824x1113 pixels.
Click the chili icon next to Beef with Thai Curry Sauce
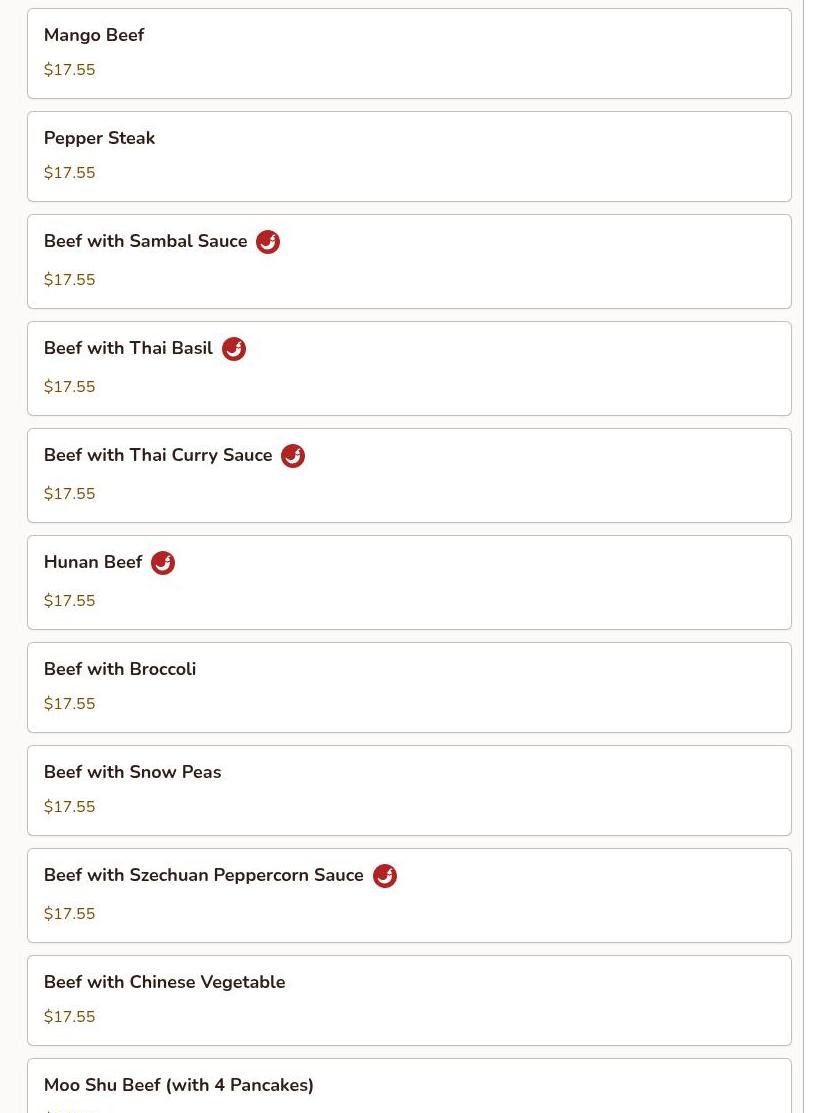tap(293, 456)
